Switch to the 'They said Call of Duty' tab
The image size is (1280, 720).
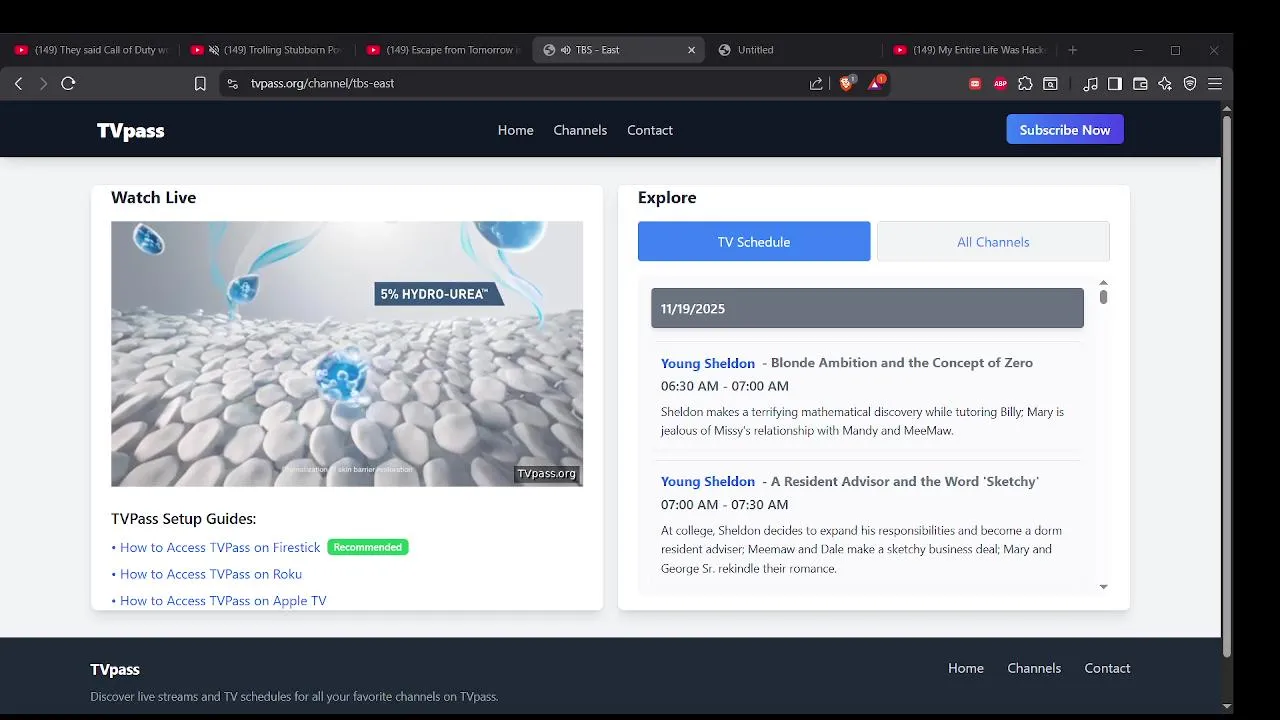[92, 50]
